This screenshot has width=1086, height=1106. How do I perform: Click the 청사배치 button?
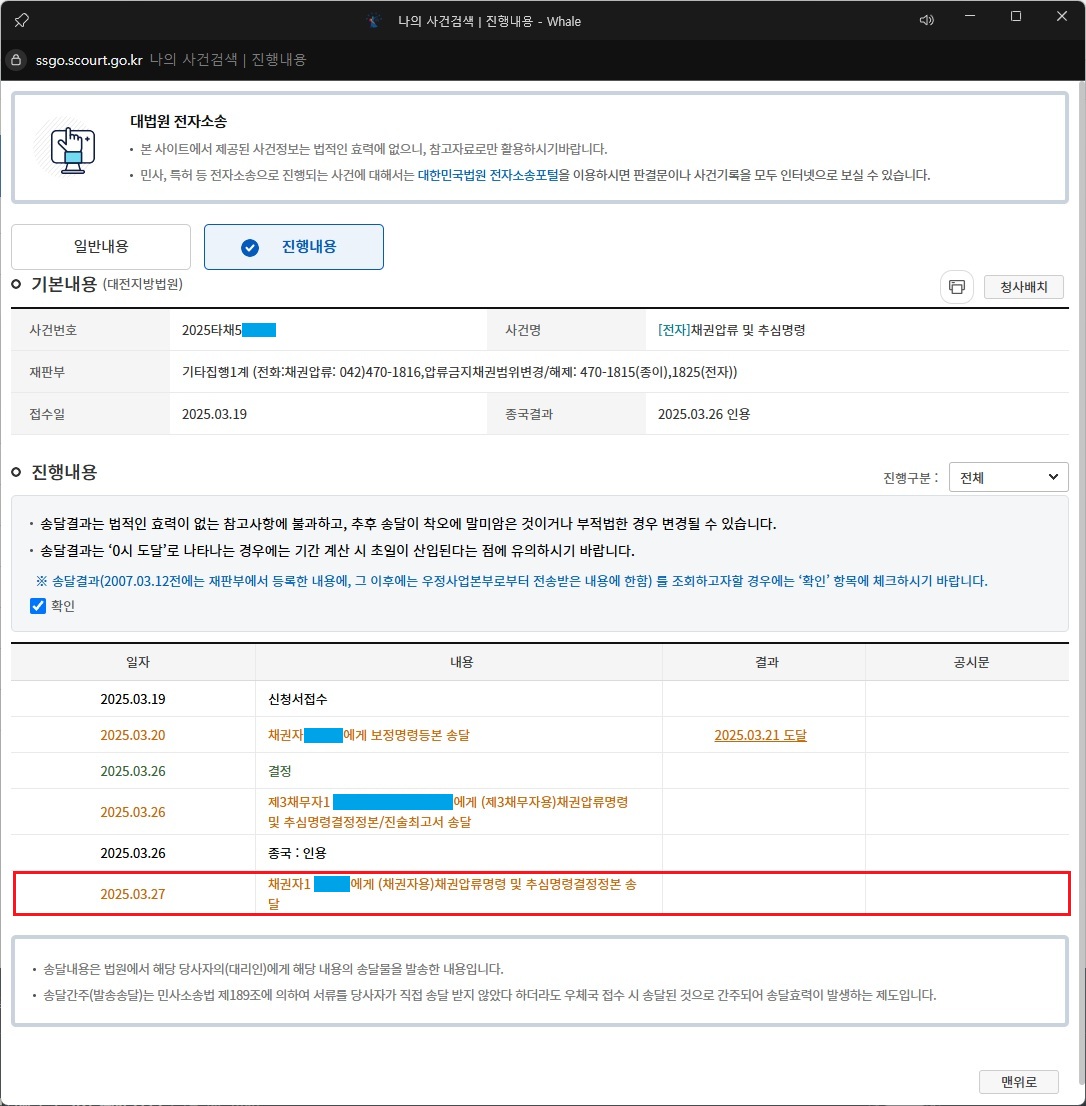pos(1023,287)
